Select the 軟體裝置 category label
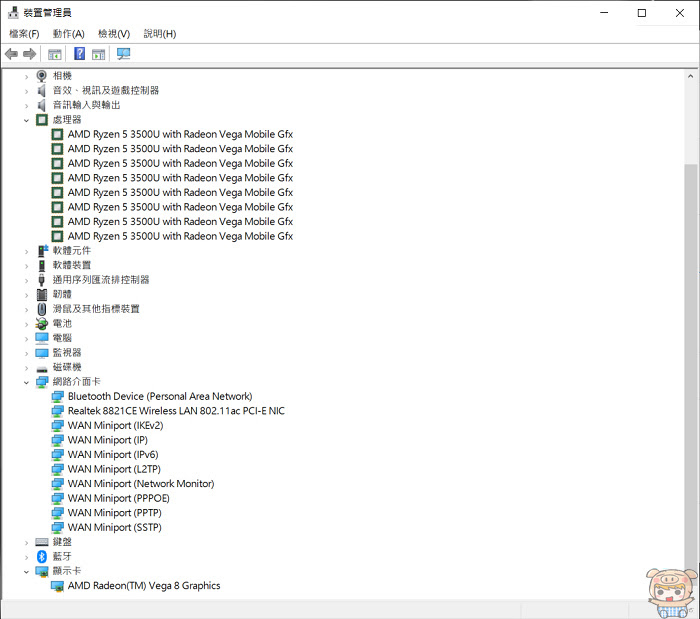700x619 pixels. pyautogui.click(x=72, y=266)
